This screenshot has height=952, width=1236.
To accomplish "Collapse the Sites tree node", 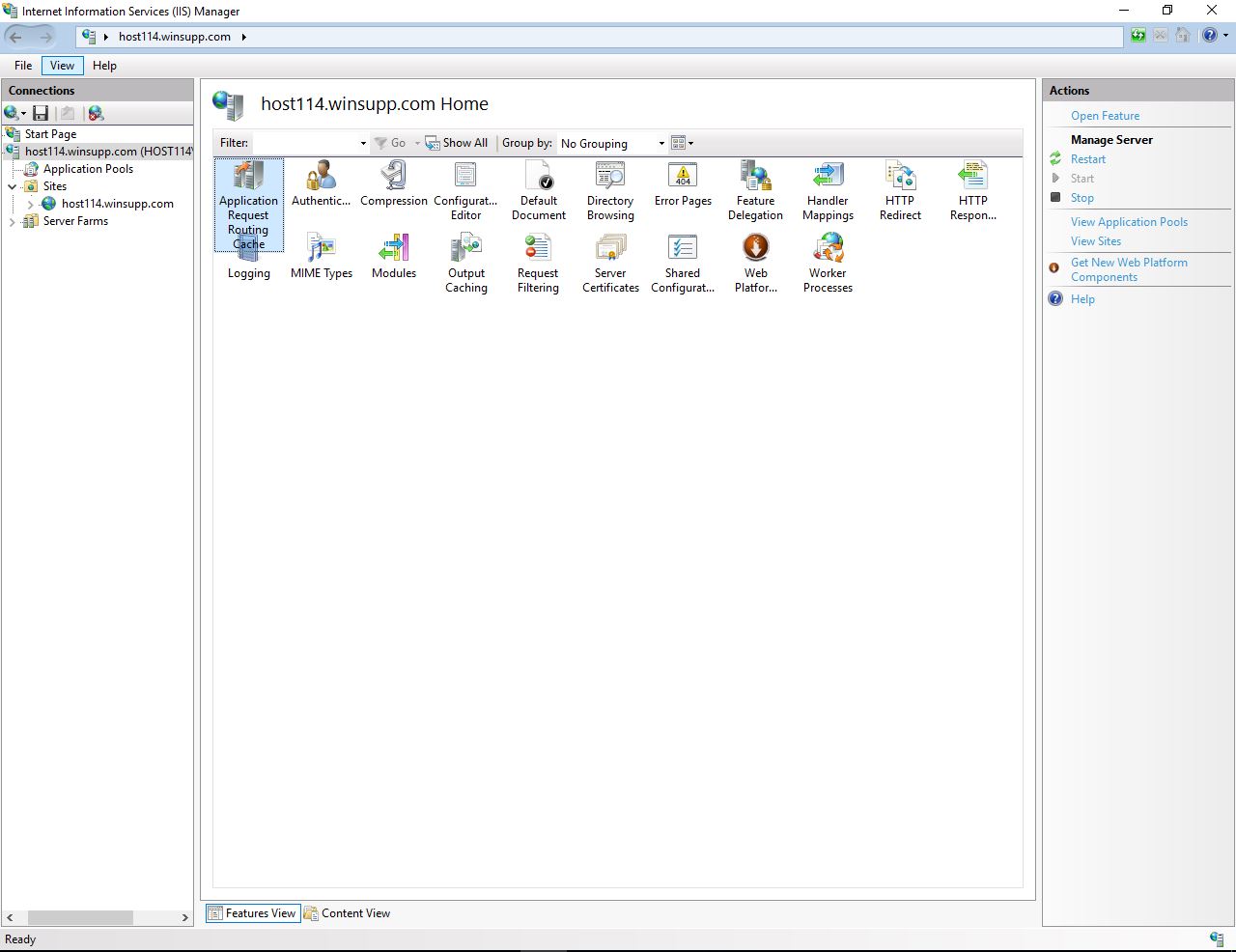I will pyautogui.click(x=12, y=186).
